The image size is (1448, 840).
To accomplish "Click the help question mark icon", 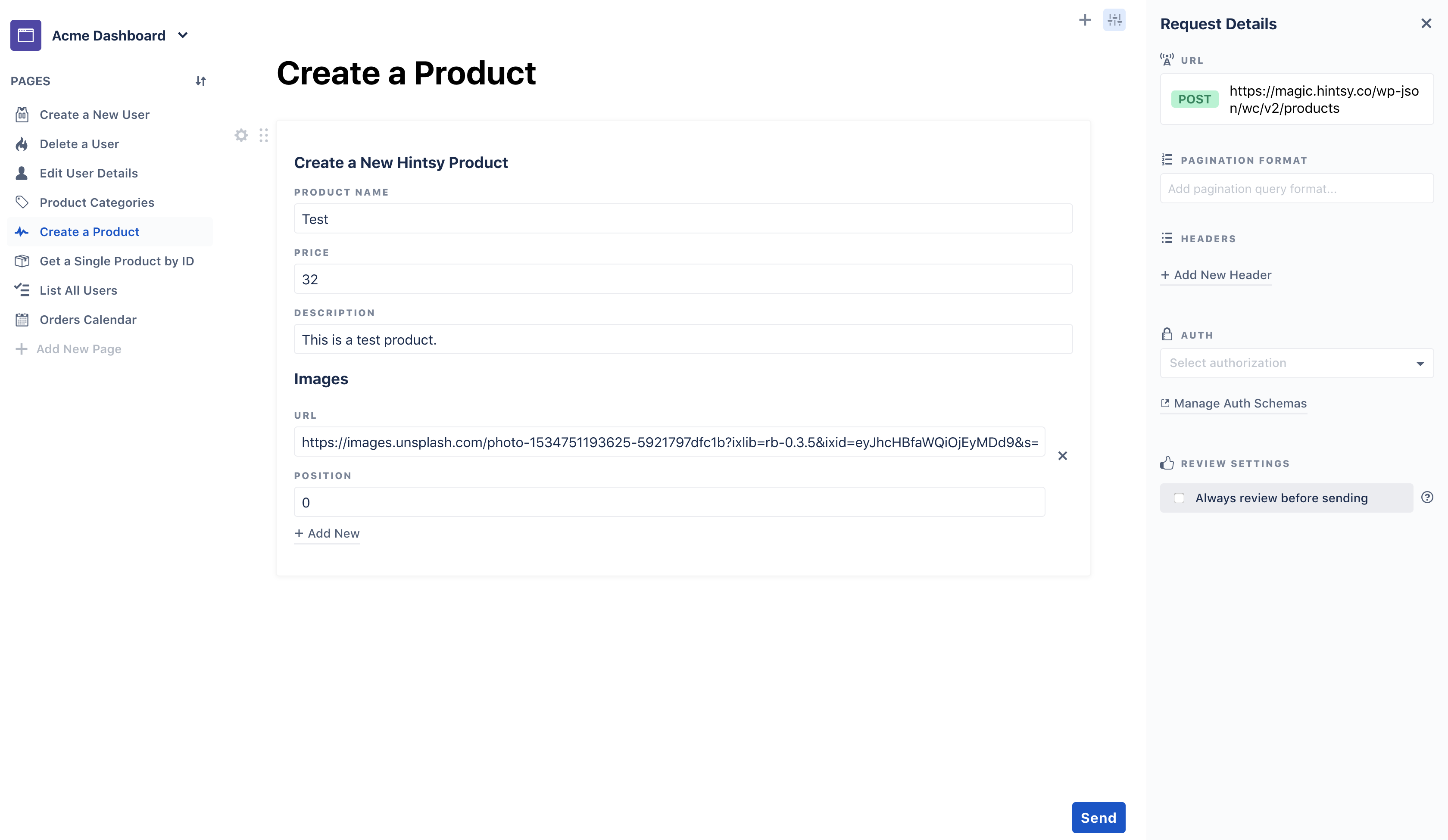I will pyautogui.click(x=1427, y=498).
